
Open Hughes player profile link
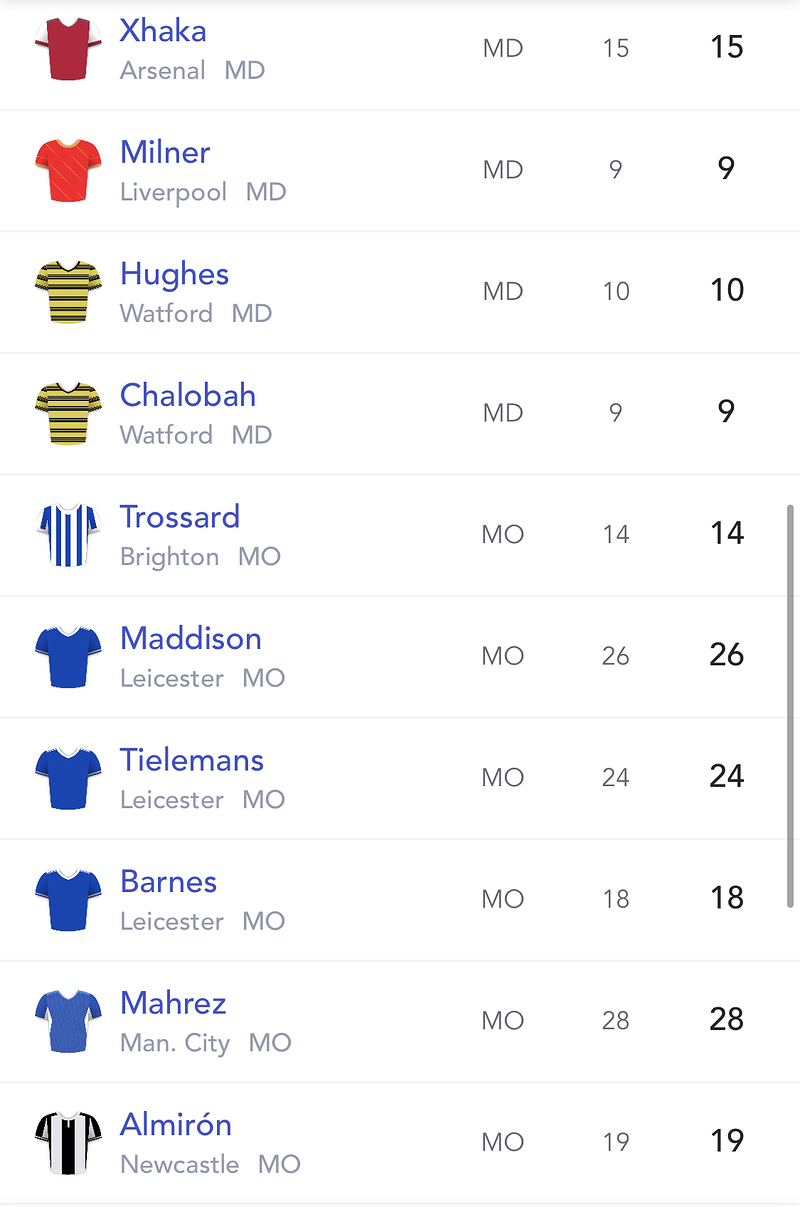[x=174, y=275]
